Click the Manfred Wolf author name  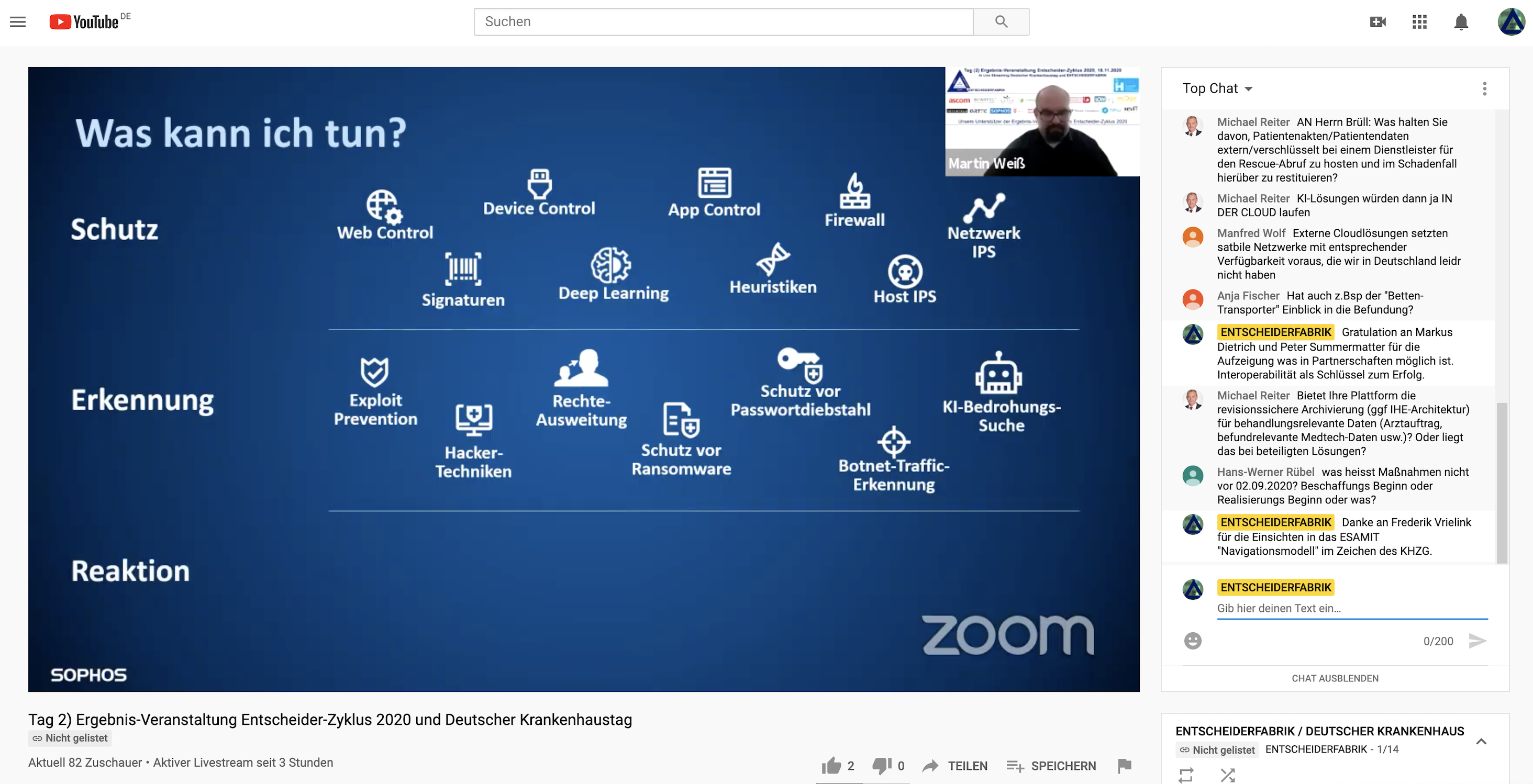pos(1251,233)
